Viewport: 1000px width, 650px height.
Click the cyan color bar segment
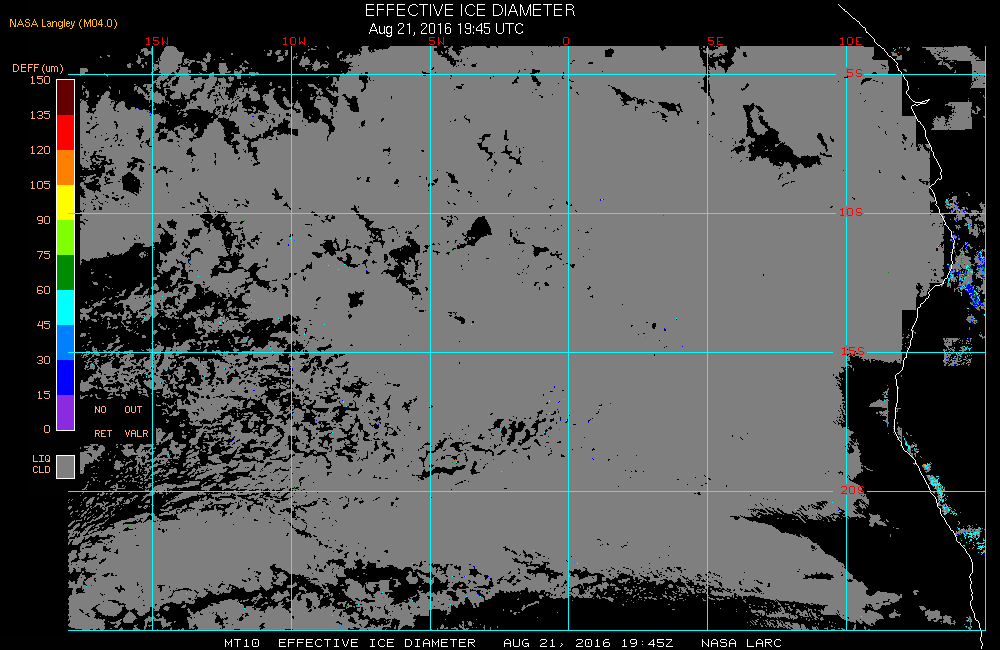(x=66, y=307)
